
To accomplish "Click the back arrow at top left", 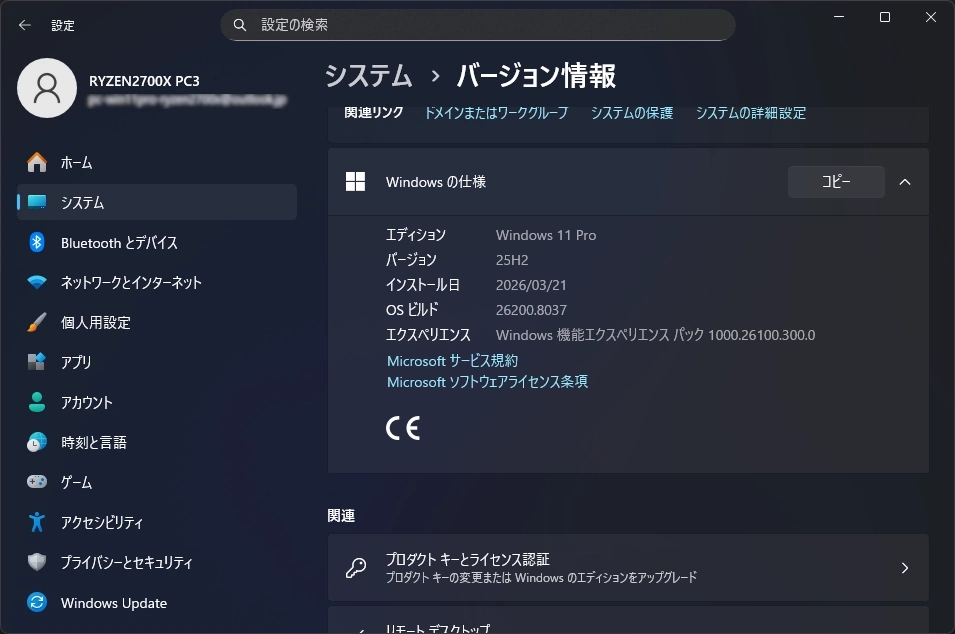I will pyautogui.click(x=22, y=25).
